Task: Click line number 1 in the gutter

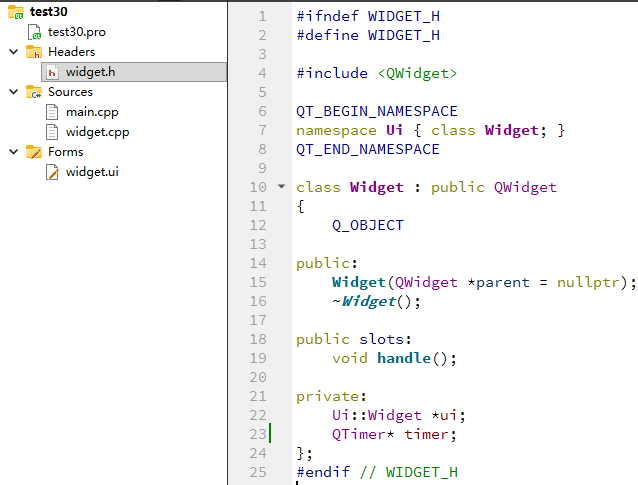Action: click(x=262, y=16)
